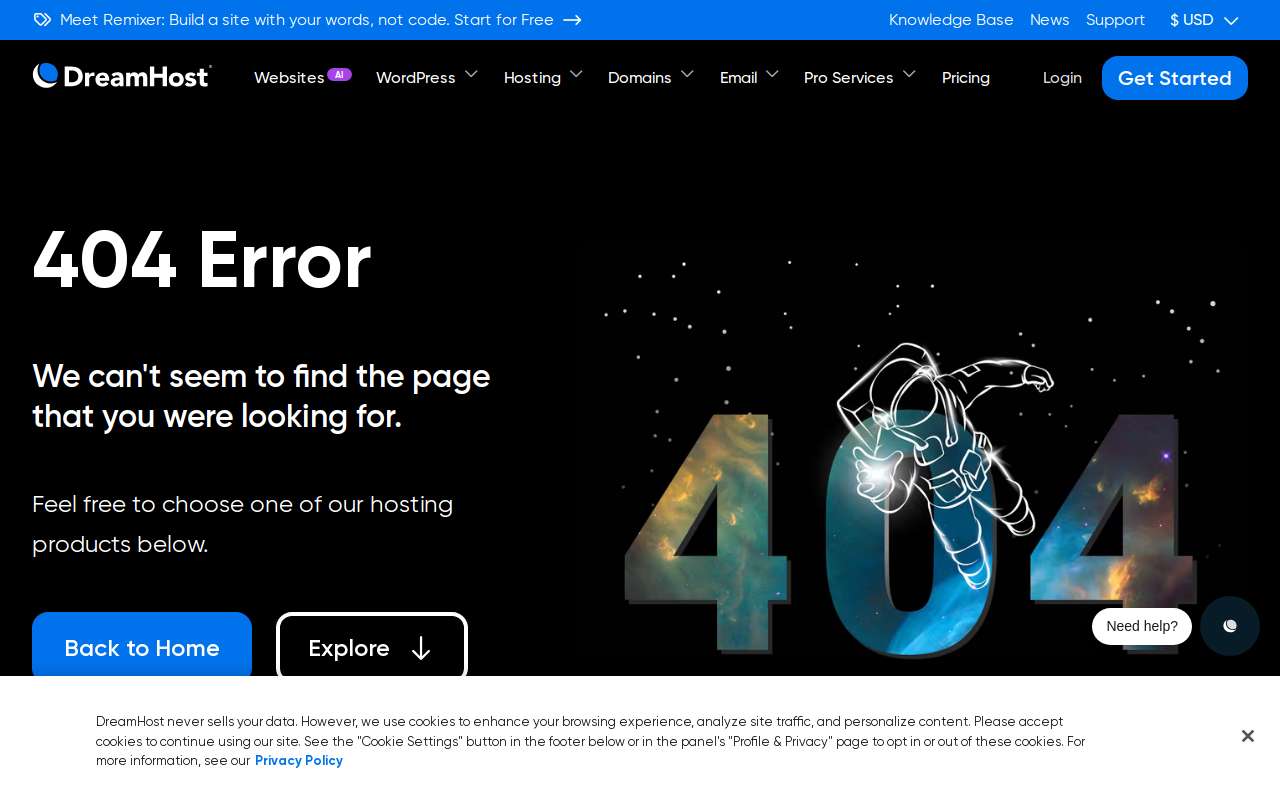Expand the Hosting dropdown chevron
Image resolution: width=1280 pixels, height=800 pixels.
pos(576,74)
